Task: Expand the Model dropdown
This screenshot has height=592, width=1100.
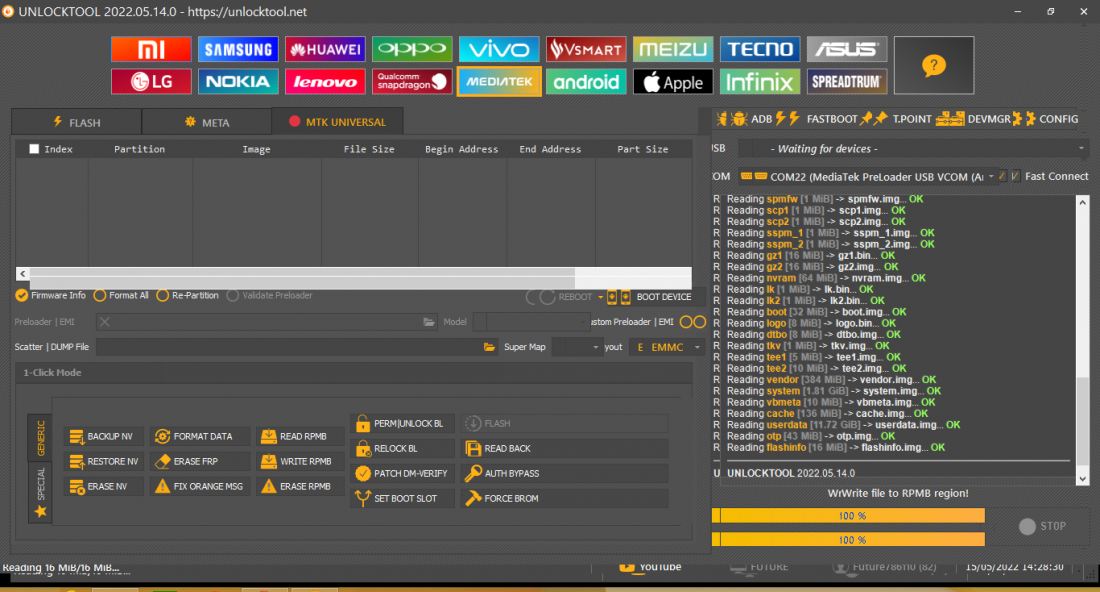Action: click(582, 322)
